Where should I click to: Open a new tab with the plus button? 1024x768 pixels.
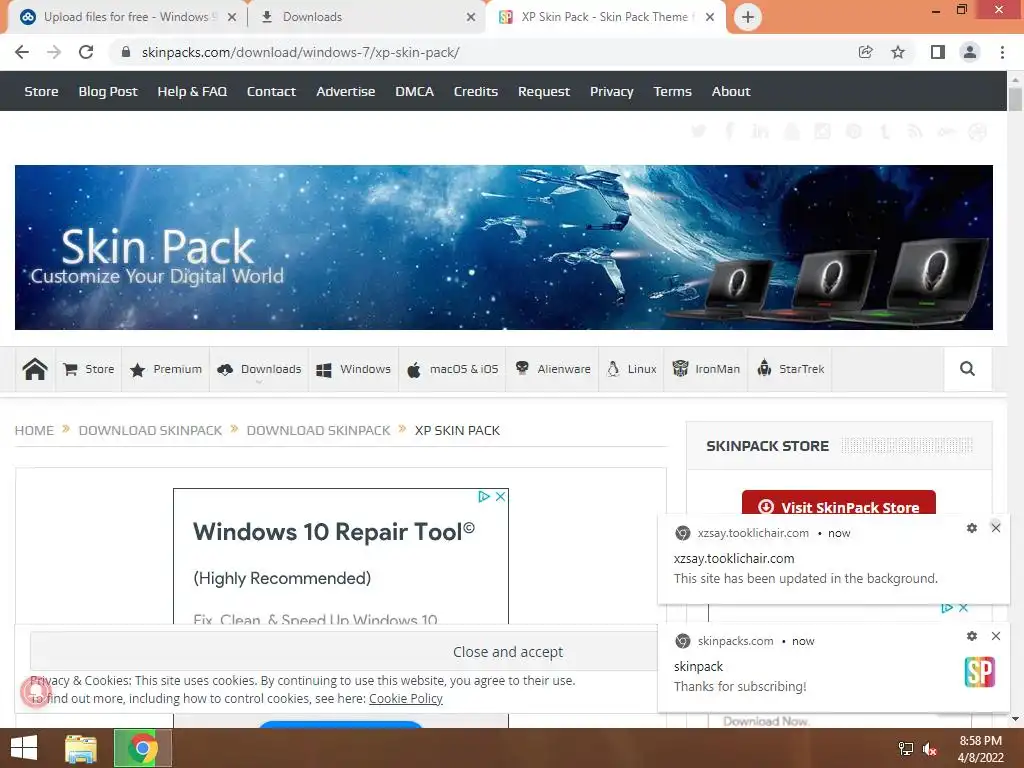[748, 17]
